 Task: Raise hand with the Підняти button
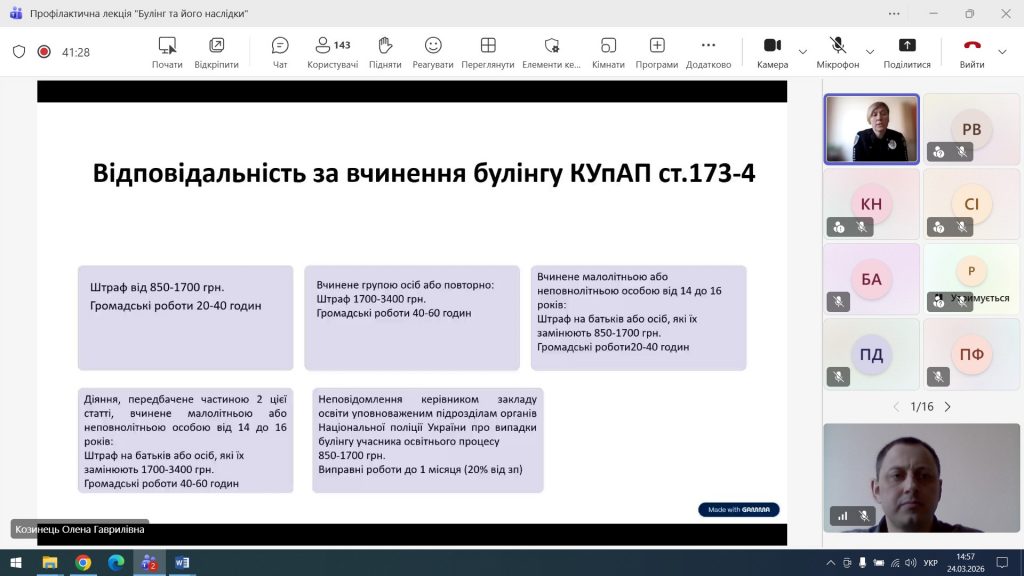tap(385, 52)
